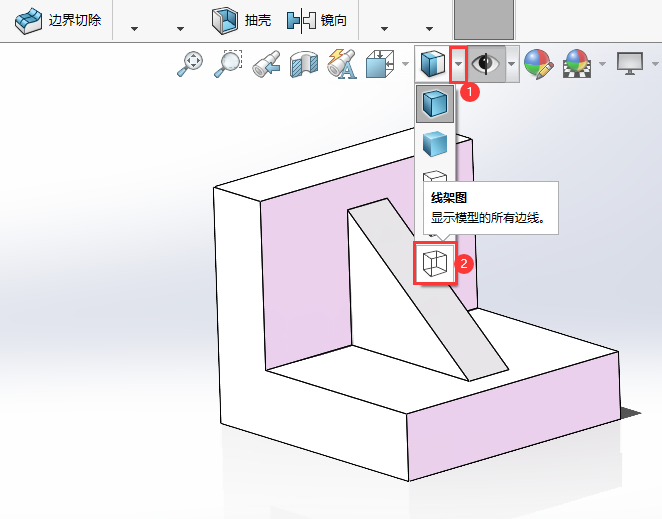This screenshot has width=662, height=519.
Task: Expand the Display Style dropdown arrow
Action: tap(459, 64)
